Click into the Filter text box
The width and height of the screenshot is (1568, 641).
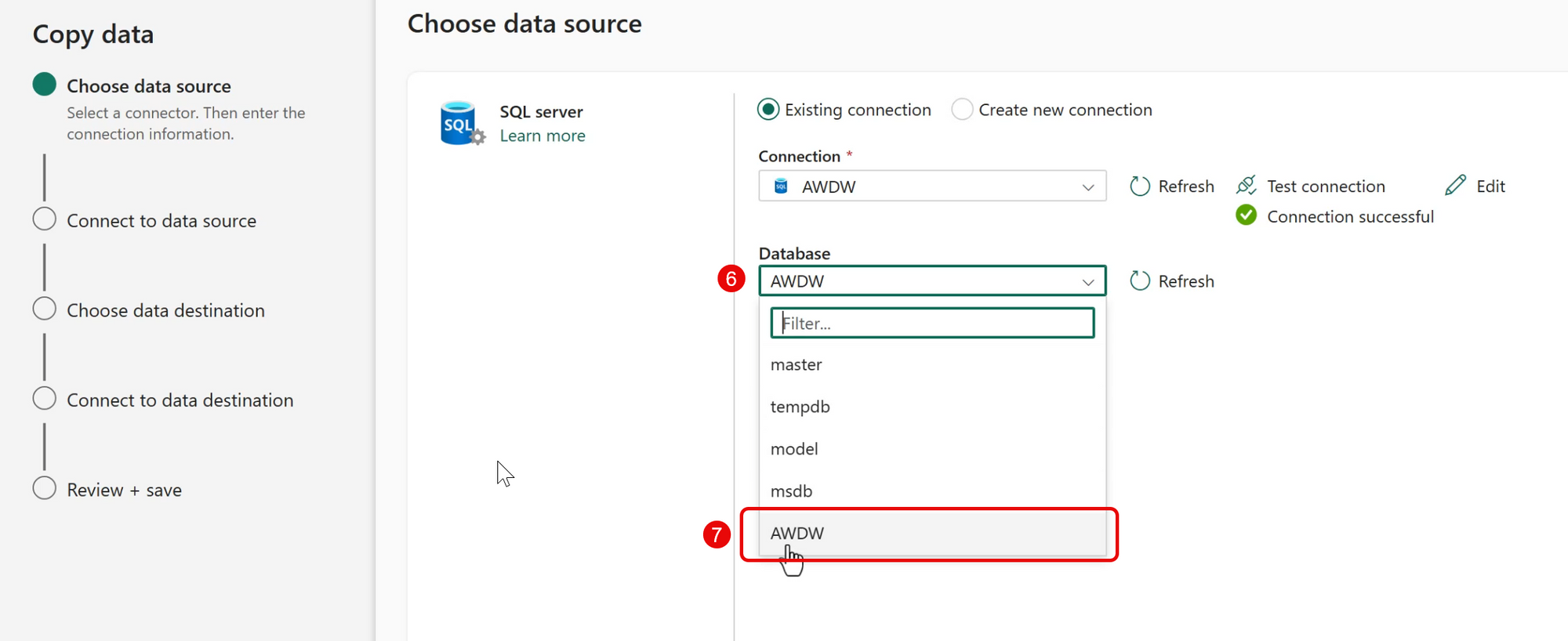coord(931,324)
